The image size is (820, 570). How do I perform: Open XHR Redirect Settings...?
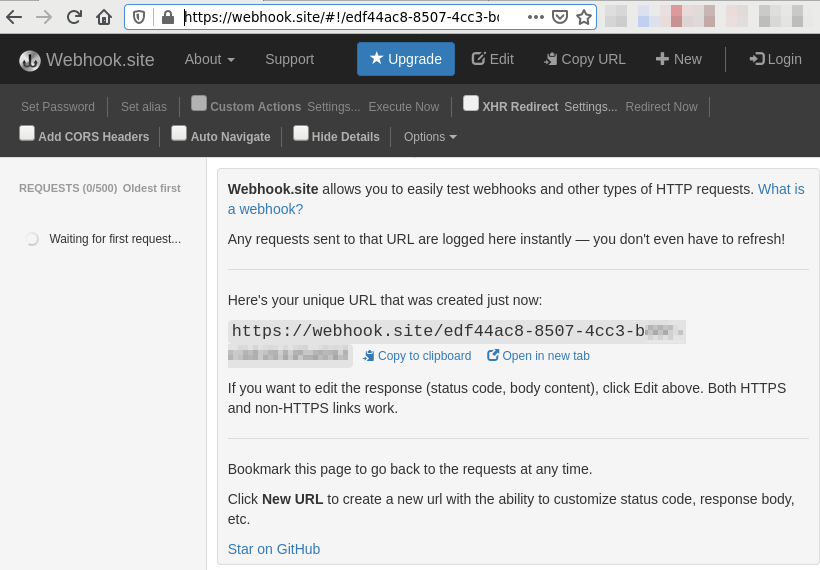tap(590, 107)
